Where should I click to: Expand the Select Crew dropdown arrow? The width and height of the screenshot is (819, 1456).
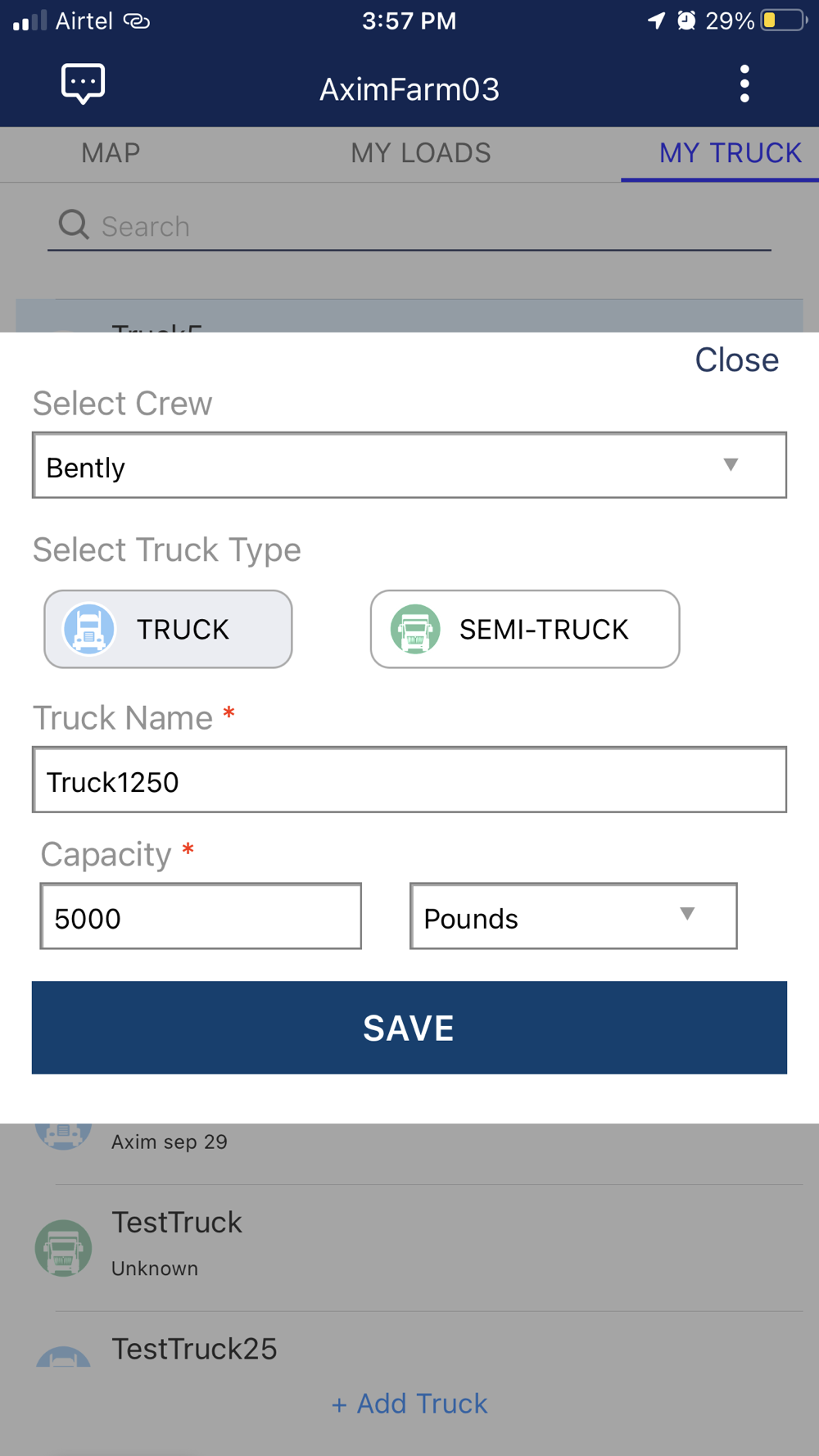(x=731, y=465)
